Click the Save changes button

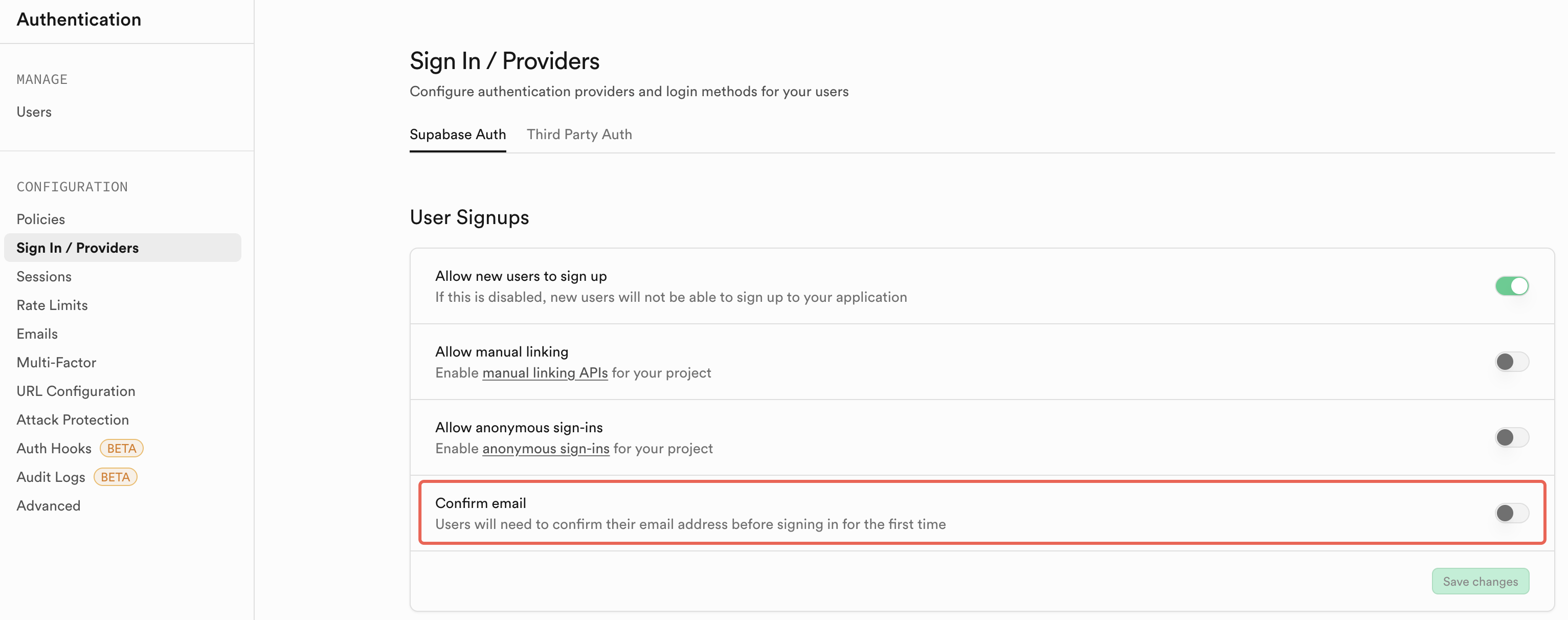click(1480, 581)
